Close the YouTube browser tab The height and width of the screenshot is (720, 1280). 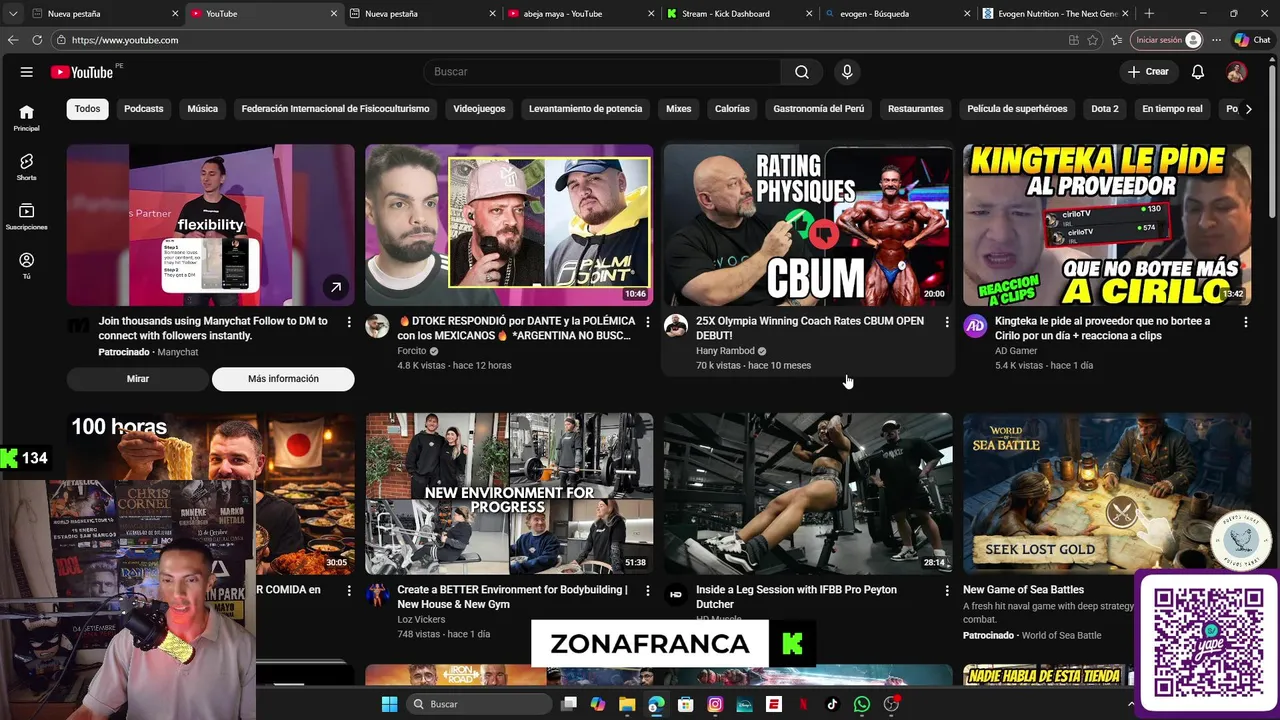pos(334,14)
